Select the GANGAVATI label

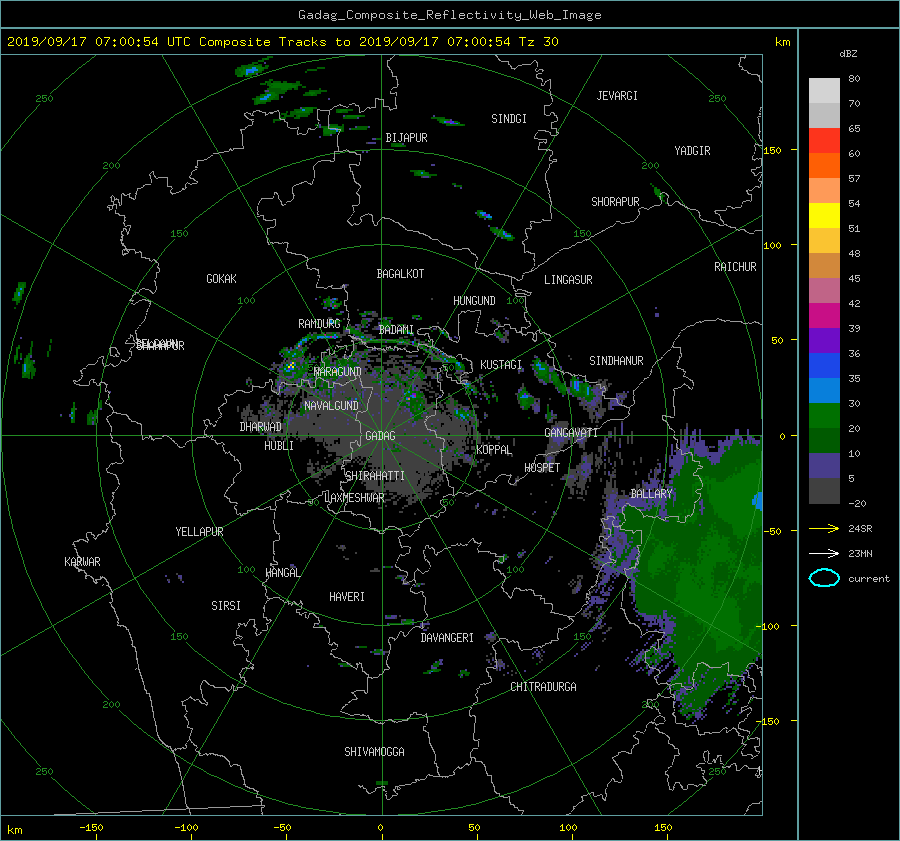pos(571,433)
